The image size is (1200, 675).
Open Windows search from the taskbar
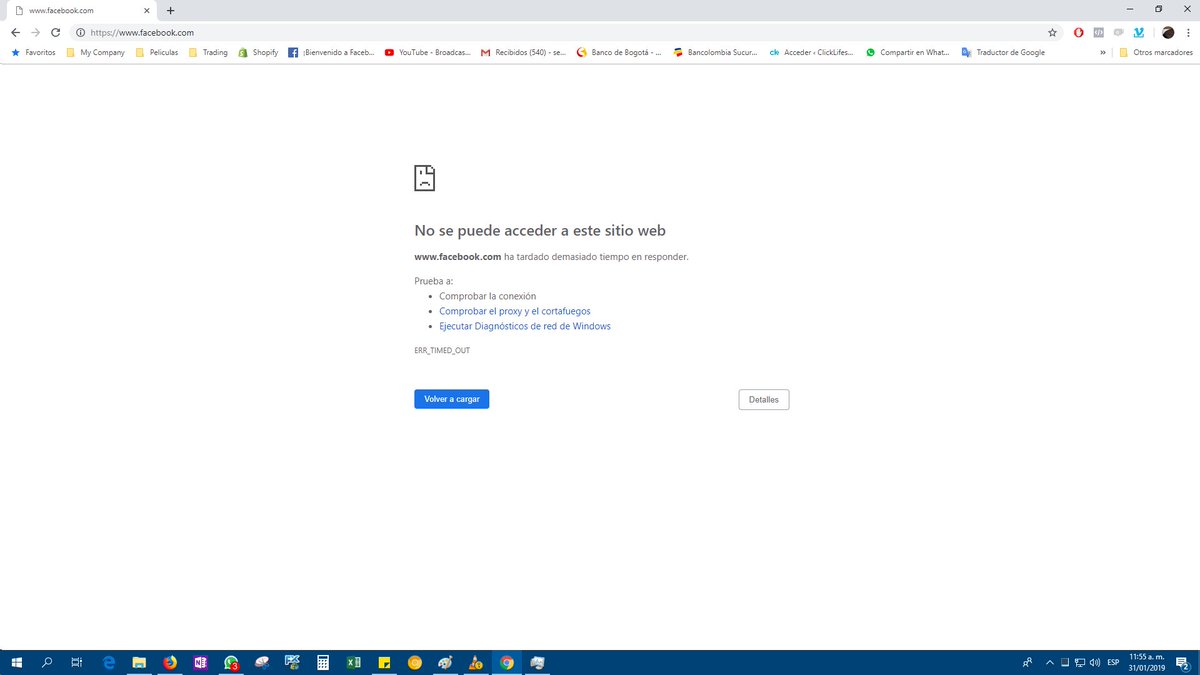pyautogui.click(x=47, y=662)
